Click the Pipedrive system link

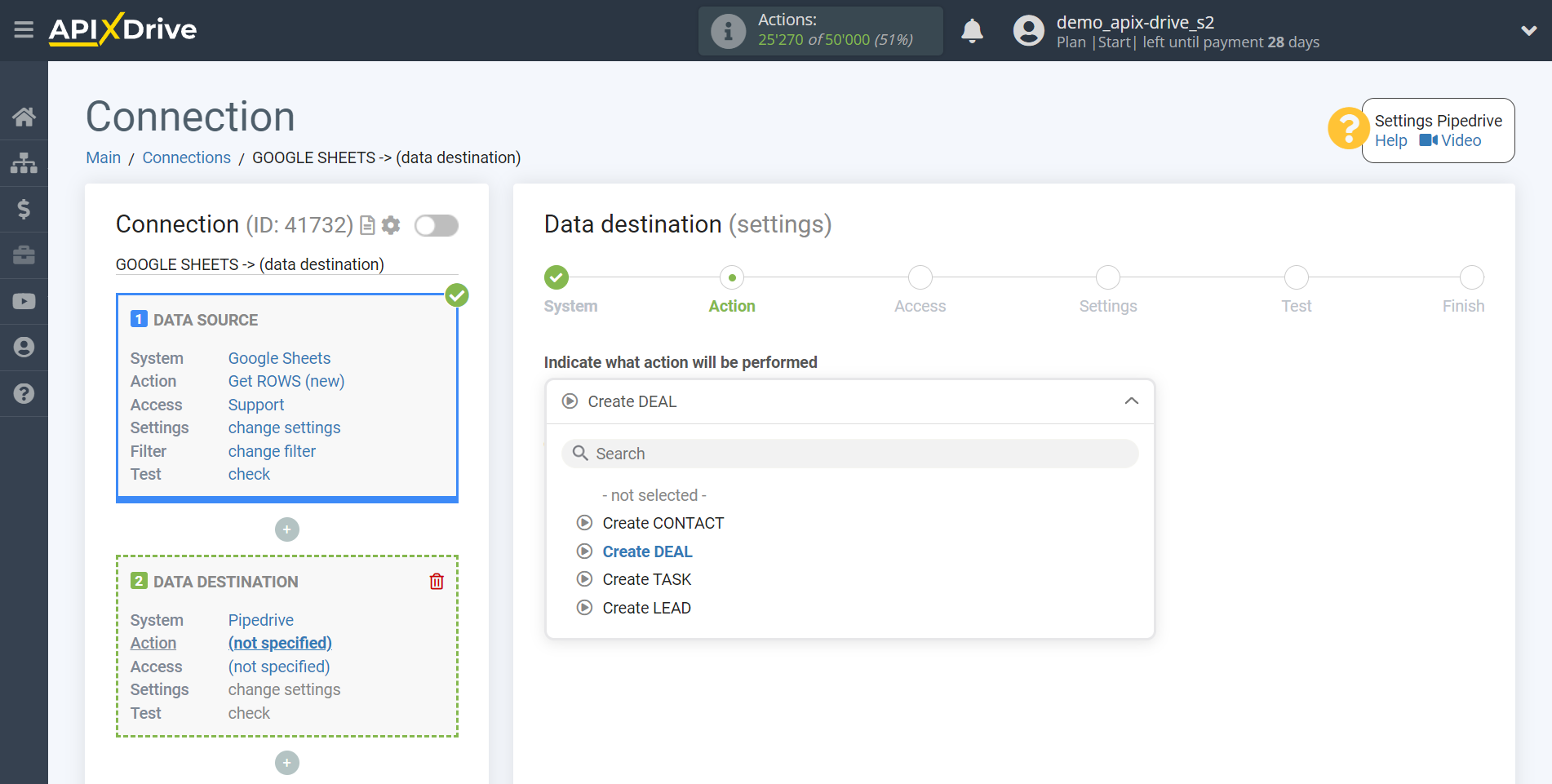click(260, 620)
